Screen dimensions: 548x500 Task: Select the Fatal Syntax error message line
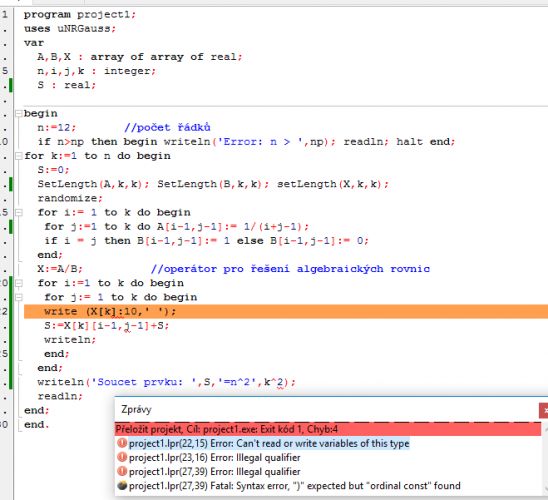click(295, 486)
